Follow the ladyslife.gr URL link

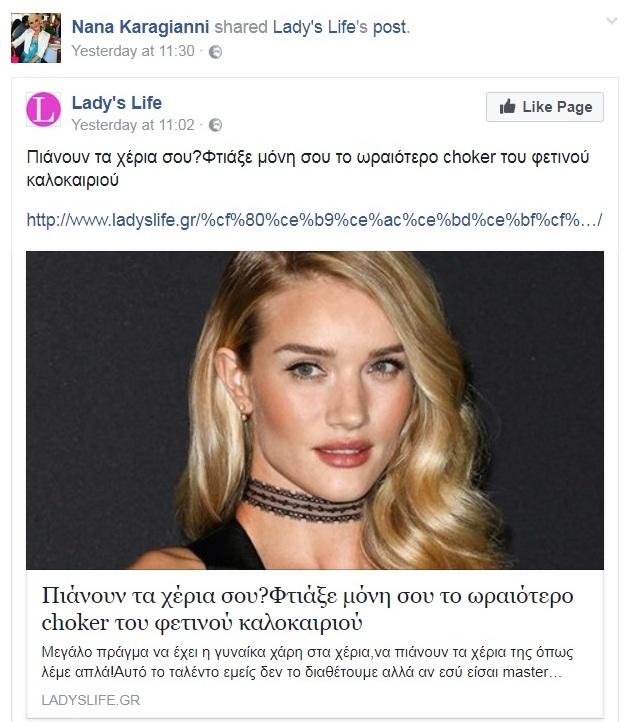tap(314, 220)
